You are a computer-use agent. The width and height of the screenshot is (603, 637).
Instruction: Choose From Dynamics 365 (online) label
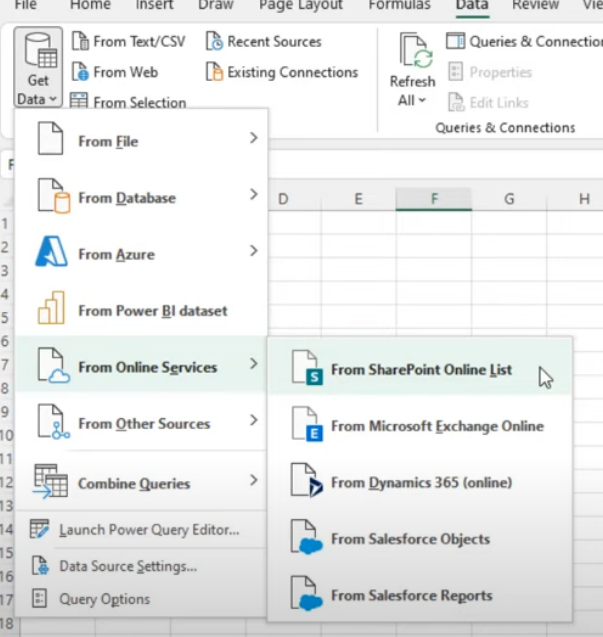pos(421,483)
